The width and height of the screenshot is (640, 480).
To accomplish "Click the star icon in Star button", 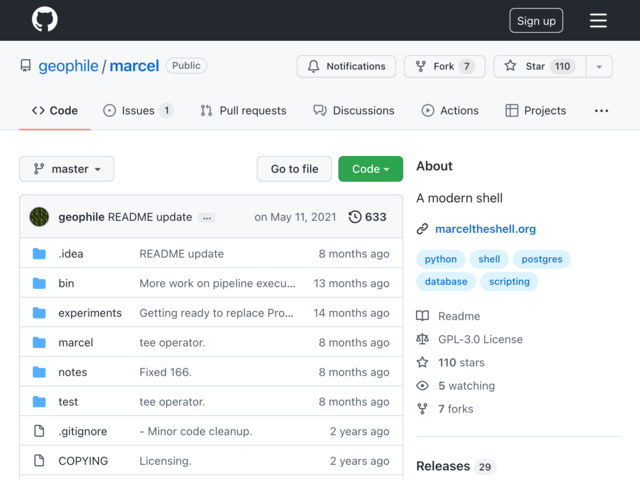I will click(510, 66).
